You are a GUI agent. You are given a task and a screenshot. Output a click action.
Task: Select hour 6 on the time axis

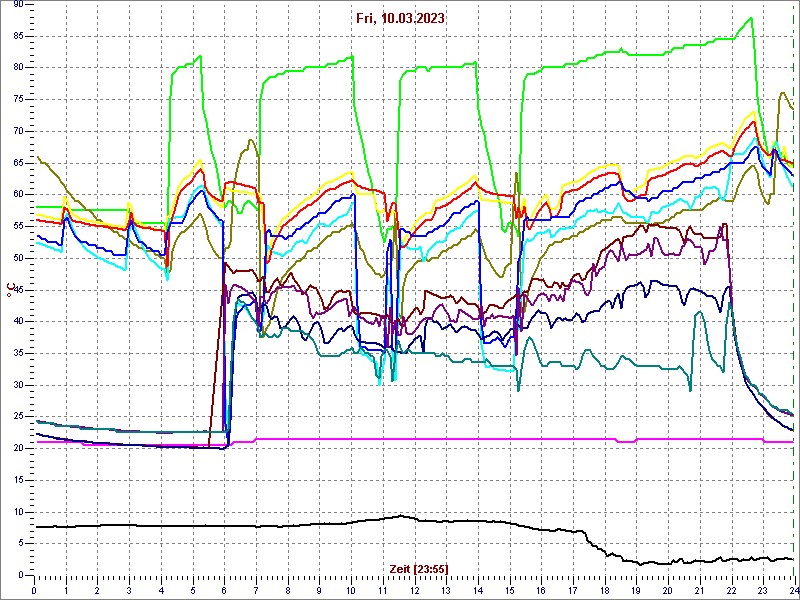225,590
